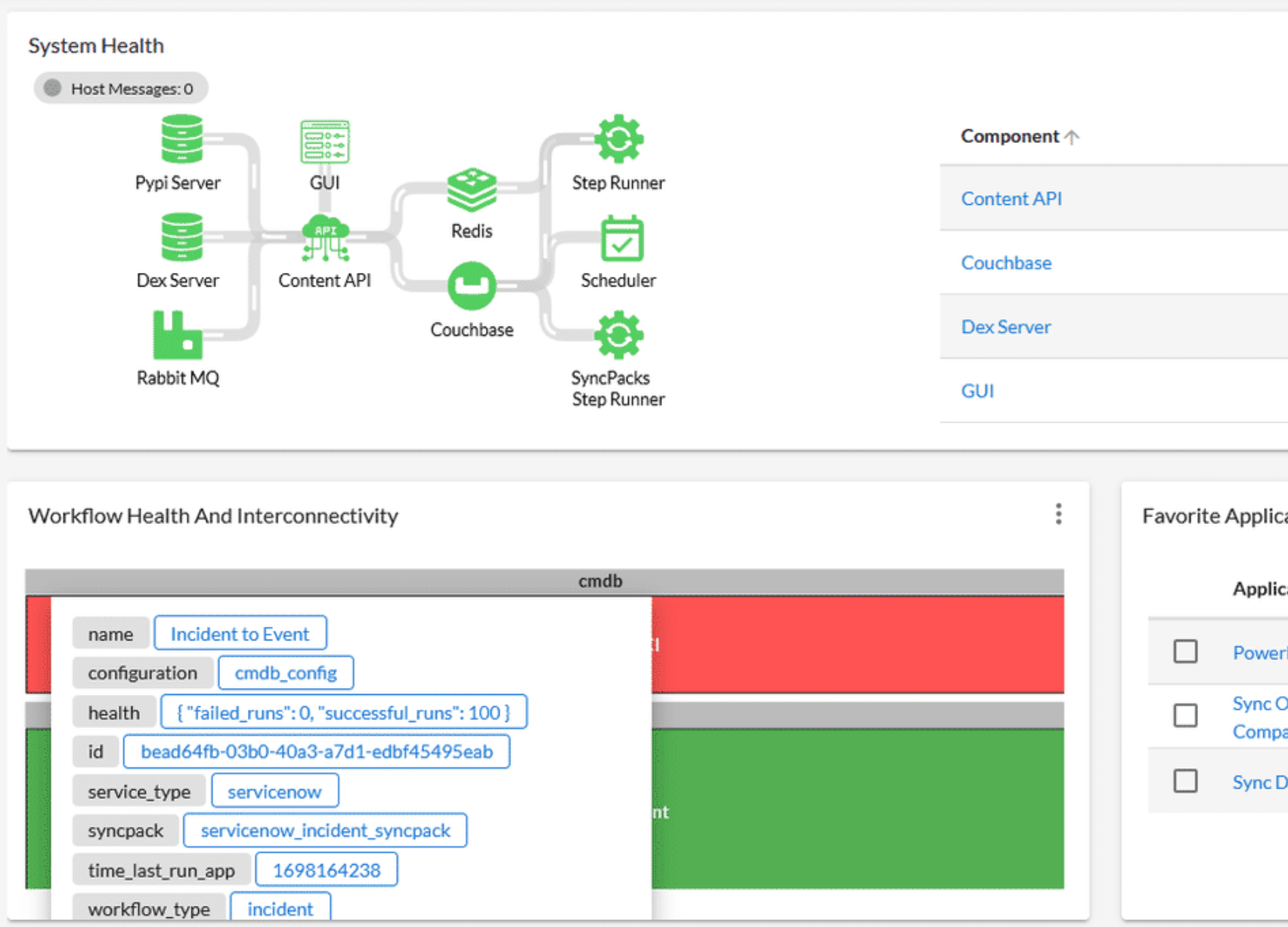Toggle Component column sort arrow
The image size is (1288, 927).
coord(1073,136)
